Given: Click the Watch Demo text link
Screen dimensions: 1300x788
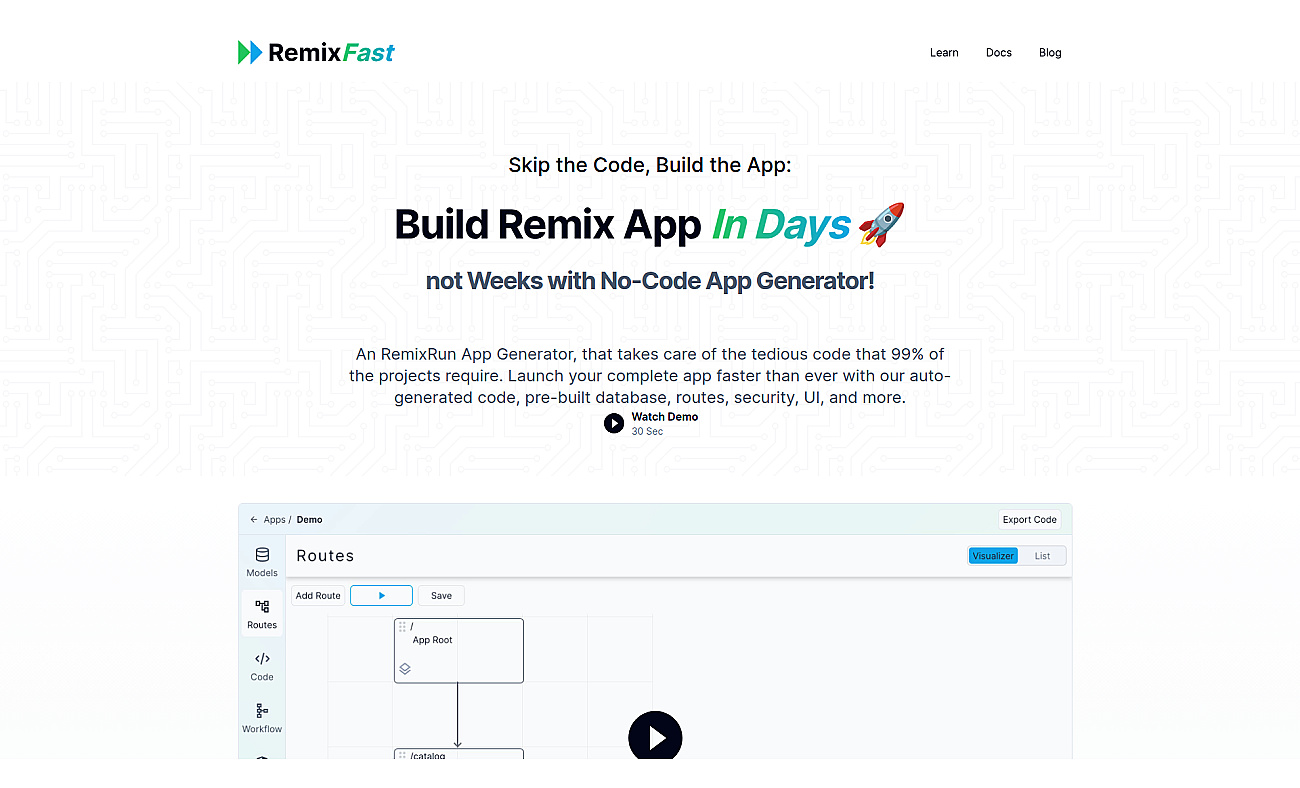Looking at the screenshot, I should pyautogui.click(x=665, y=417).
